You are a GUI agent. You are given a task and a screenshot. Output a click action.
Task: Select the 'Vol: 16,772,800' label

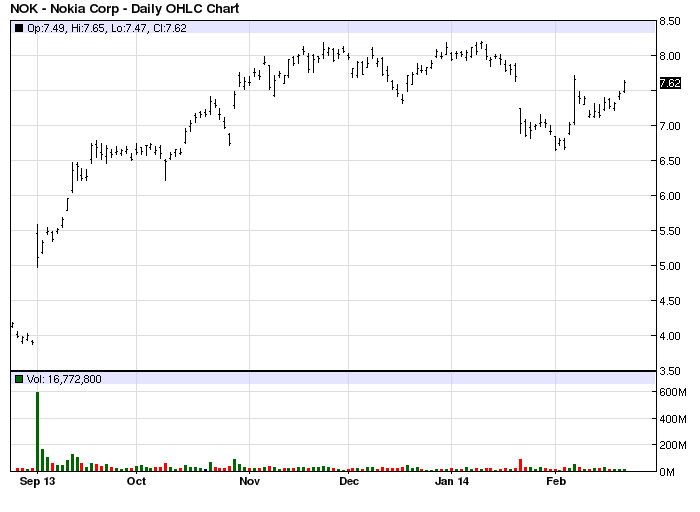[64, 379]
